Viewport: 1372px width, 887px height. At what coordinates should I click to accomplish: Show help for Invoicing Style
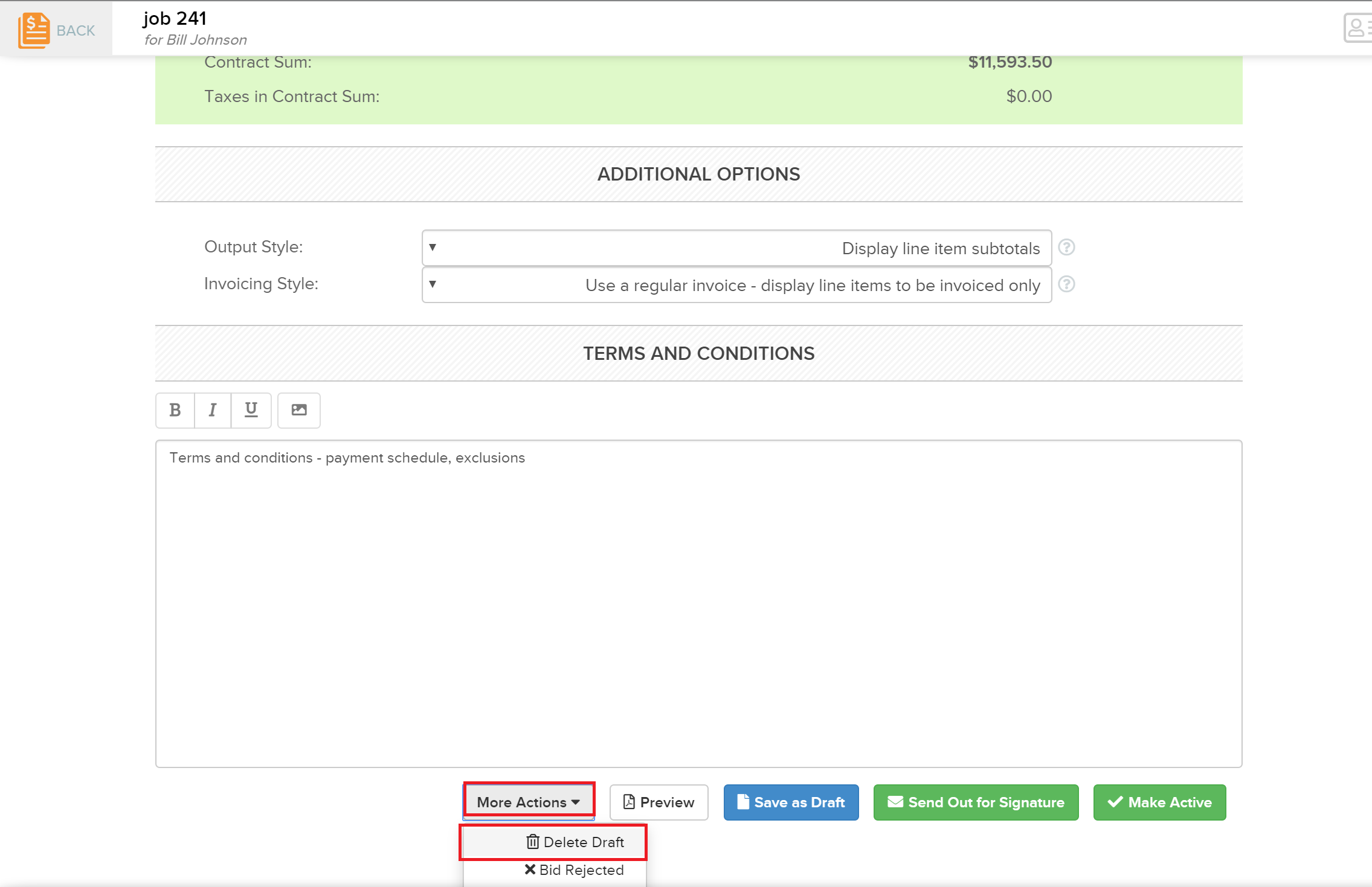click(1067, 284)
